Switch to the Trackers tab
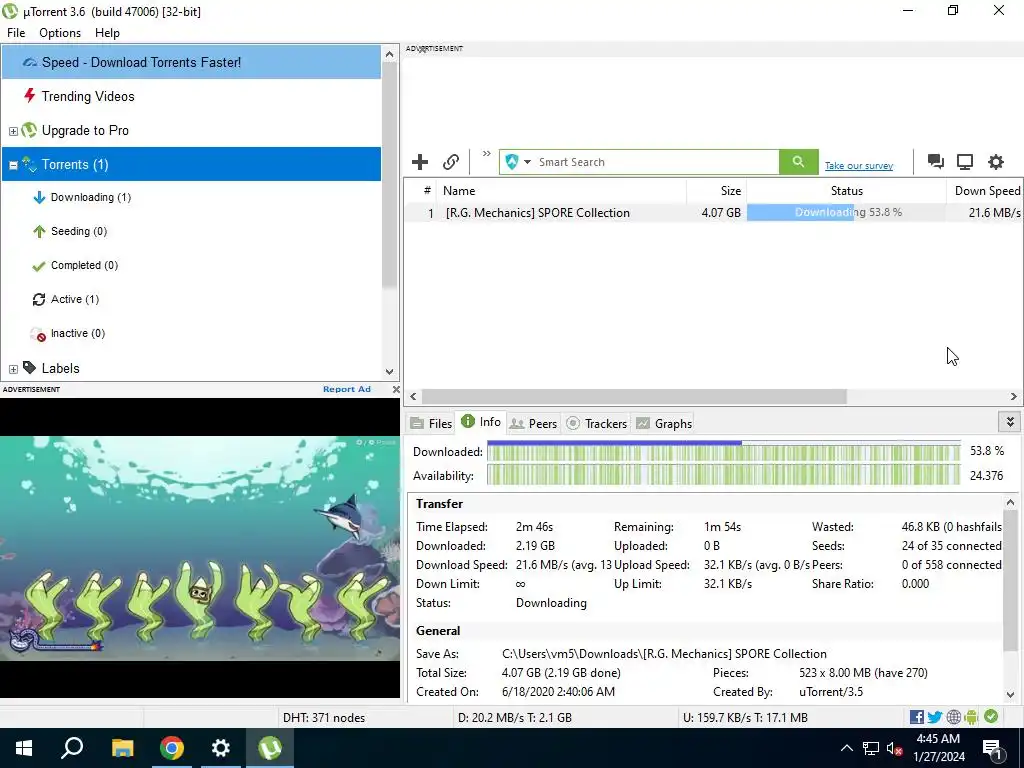This screenshot has height=768, width=1024. pos(596,423)
